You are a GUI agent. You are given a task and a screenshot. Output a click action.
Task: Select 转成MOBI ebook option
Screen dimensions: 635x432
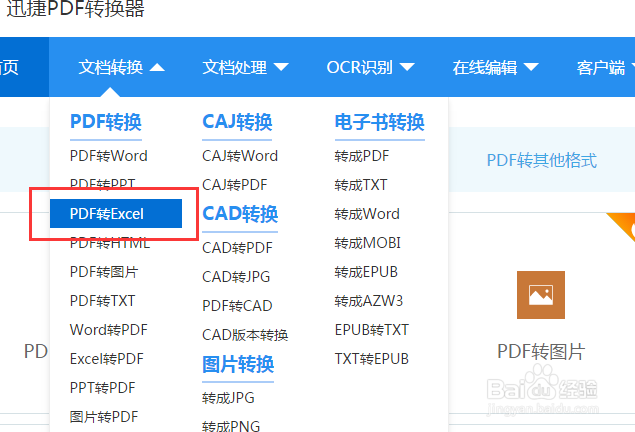tap(367, 243)
